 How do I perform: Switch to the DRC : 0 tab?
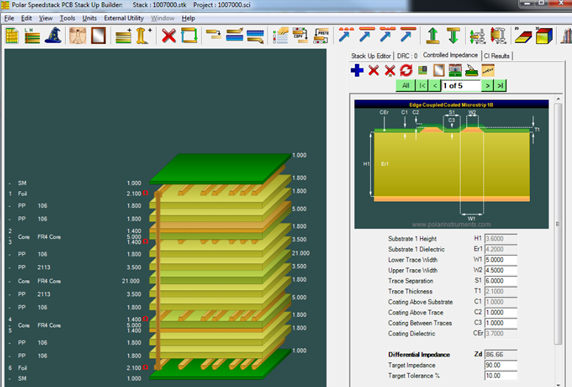pos(407,56)
